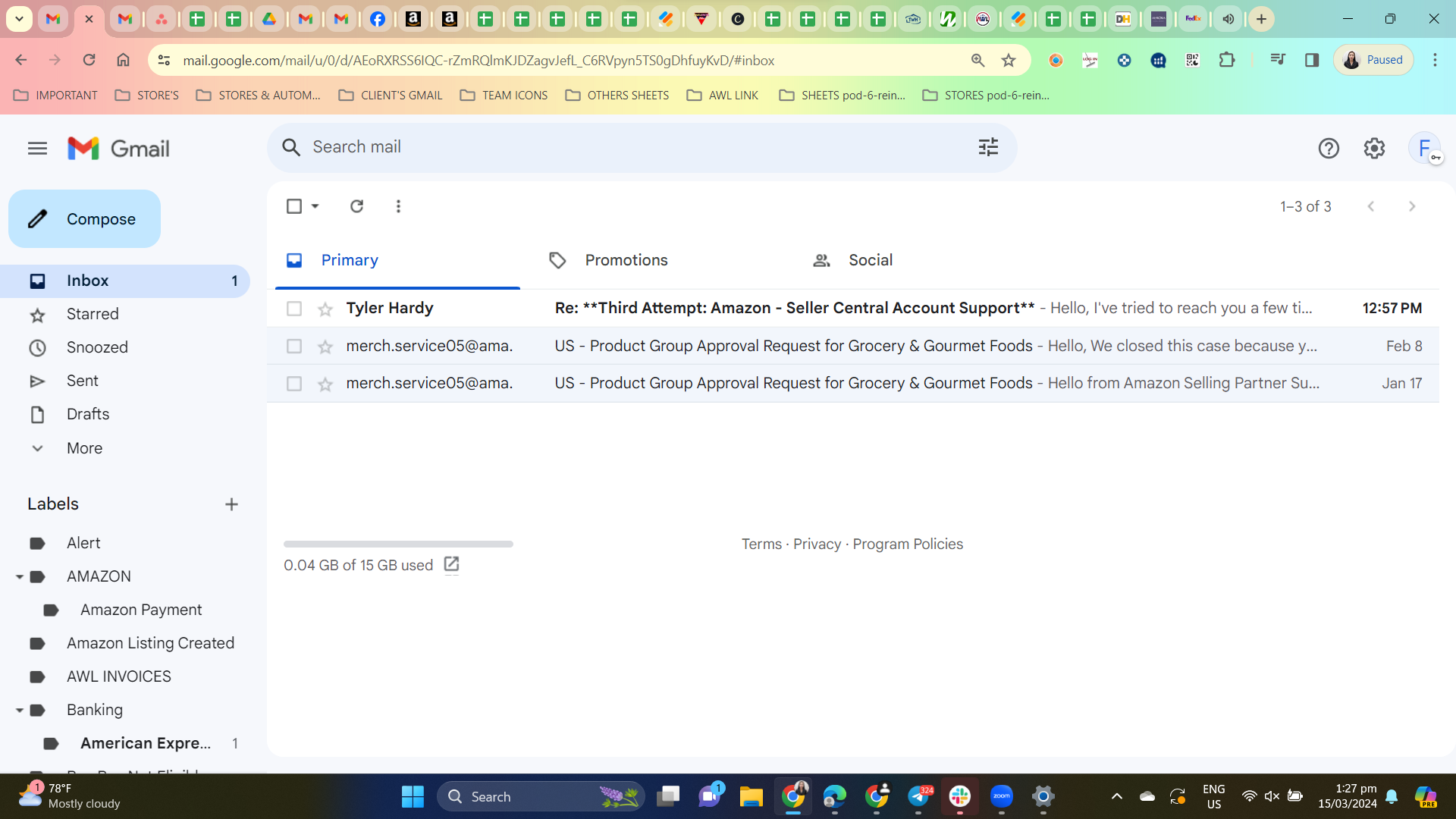This screenshot has width=1456, height=819.
Task: Switch to the Primary tab
Action: pos(397,260)
